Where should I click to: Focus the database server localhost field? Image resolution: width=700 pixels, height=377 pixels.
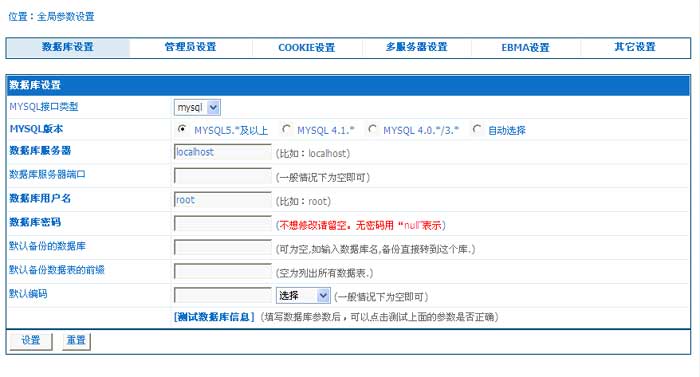(222, 152)
